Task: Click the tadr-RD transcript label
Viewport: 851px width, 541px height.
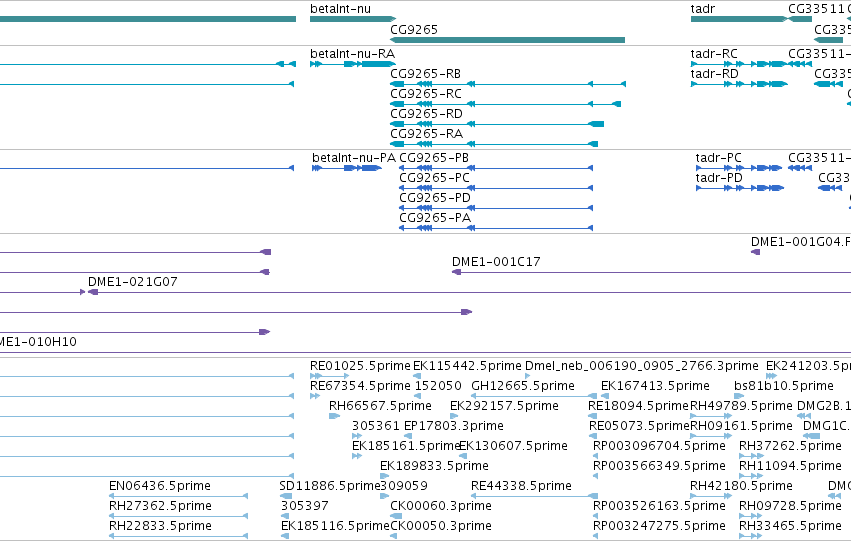Action: point(714,74)
